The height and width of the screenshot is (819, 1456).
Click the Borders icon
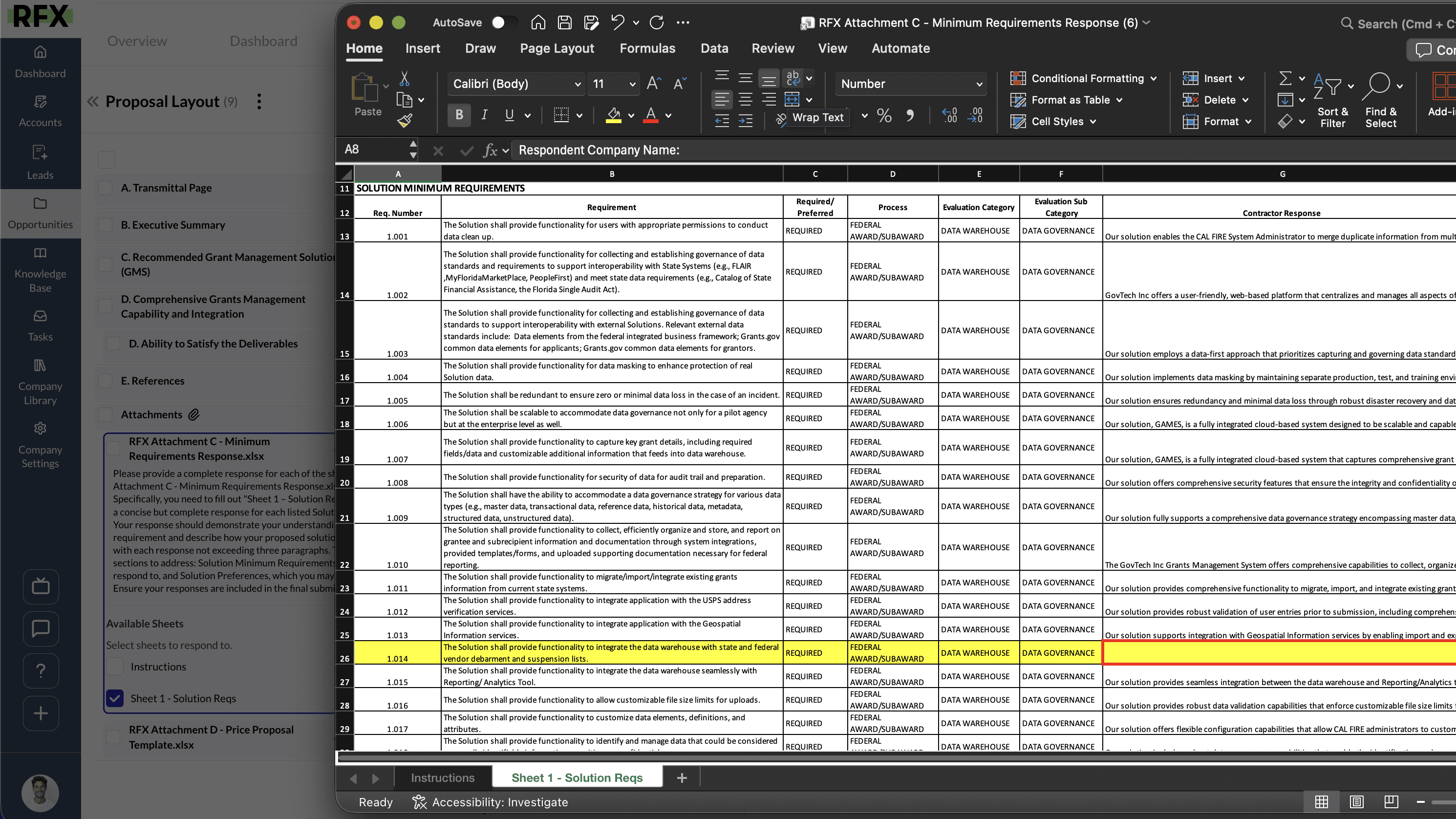click(x=561, y=115)
